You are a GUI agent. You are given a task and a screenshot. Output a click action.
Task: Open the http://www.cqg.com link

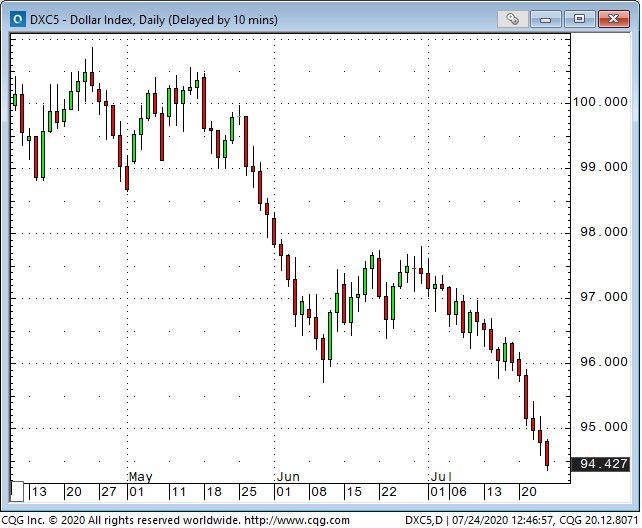pos(297,520)
